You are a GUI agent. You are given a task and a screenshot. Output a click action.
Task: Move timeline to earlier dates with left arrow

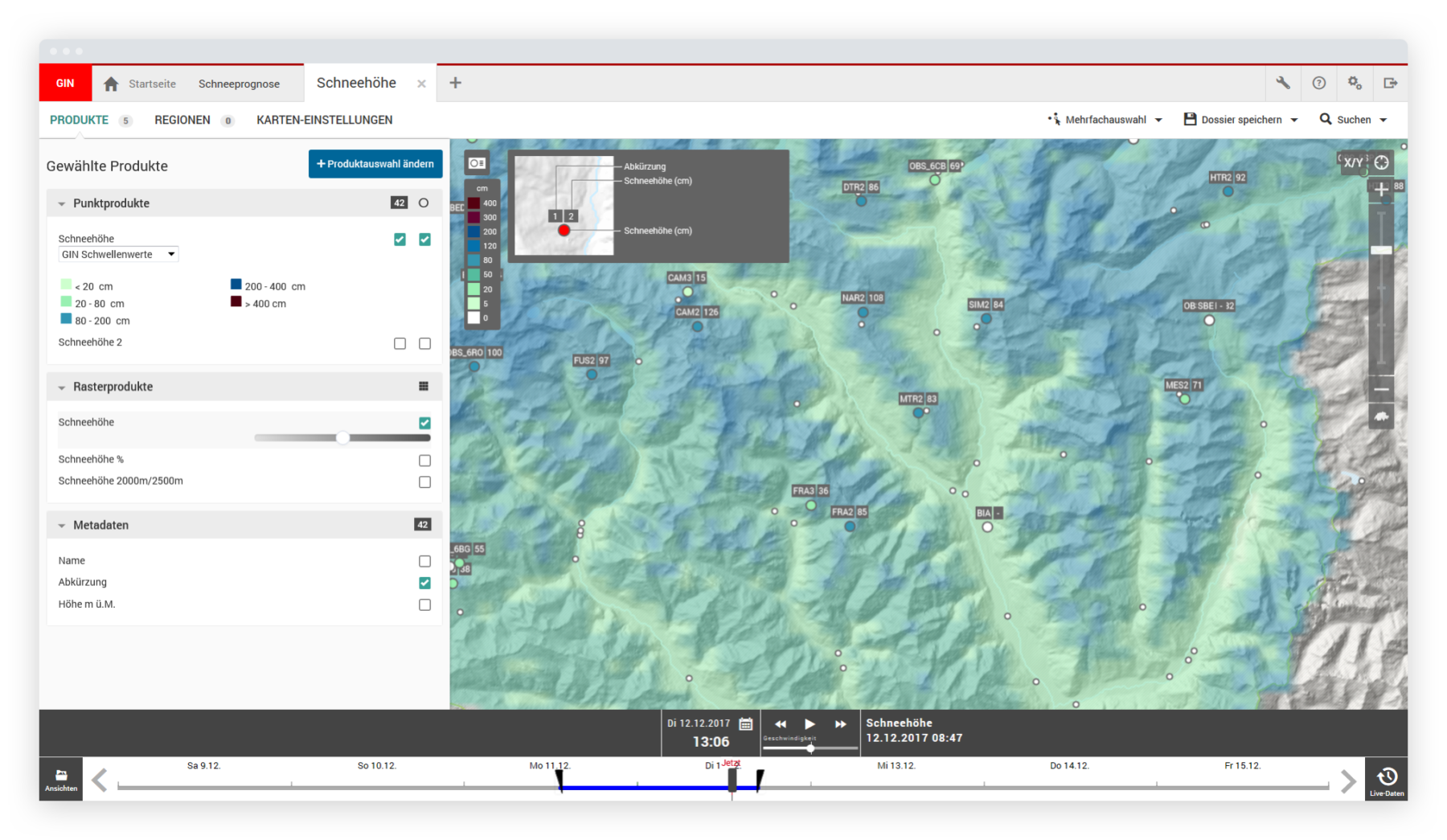coord(100,780)
